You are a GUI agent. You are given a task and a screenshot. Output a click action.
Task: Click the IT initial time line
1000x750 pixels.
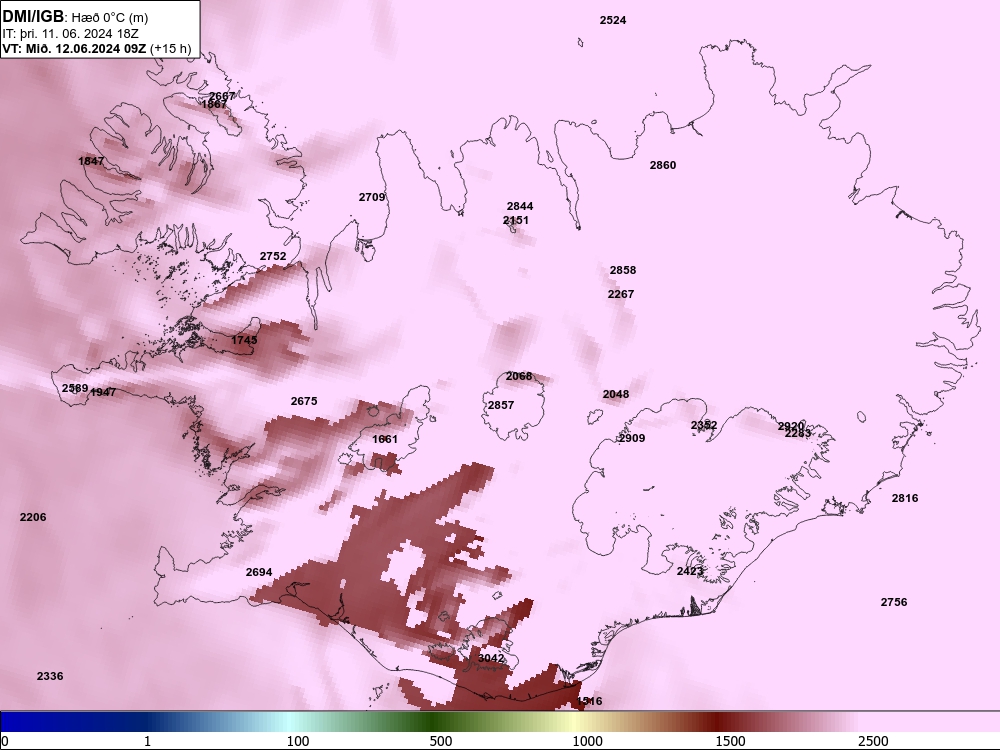[x=70, y=34]
